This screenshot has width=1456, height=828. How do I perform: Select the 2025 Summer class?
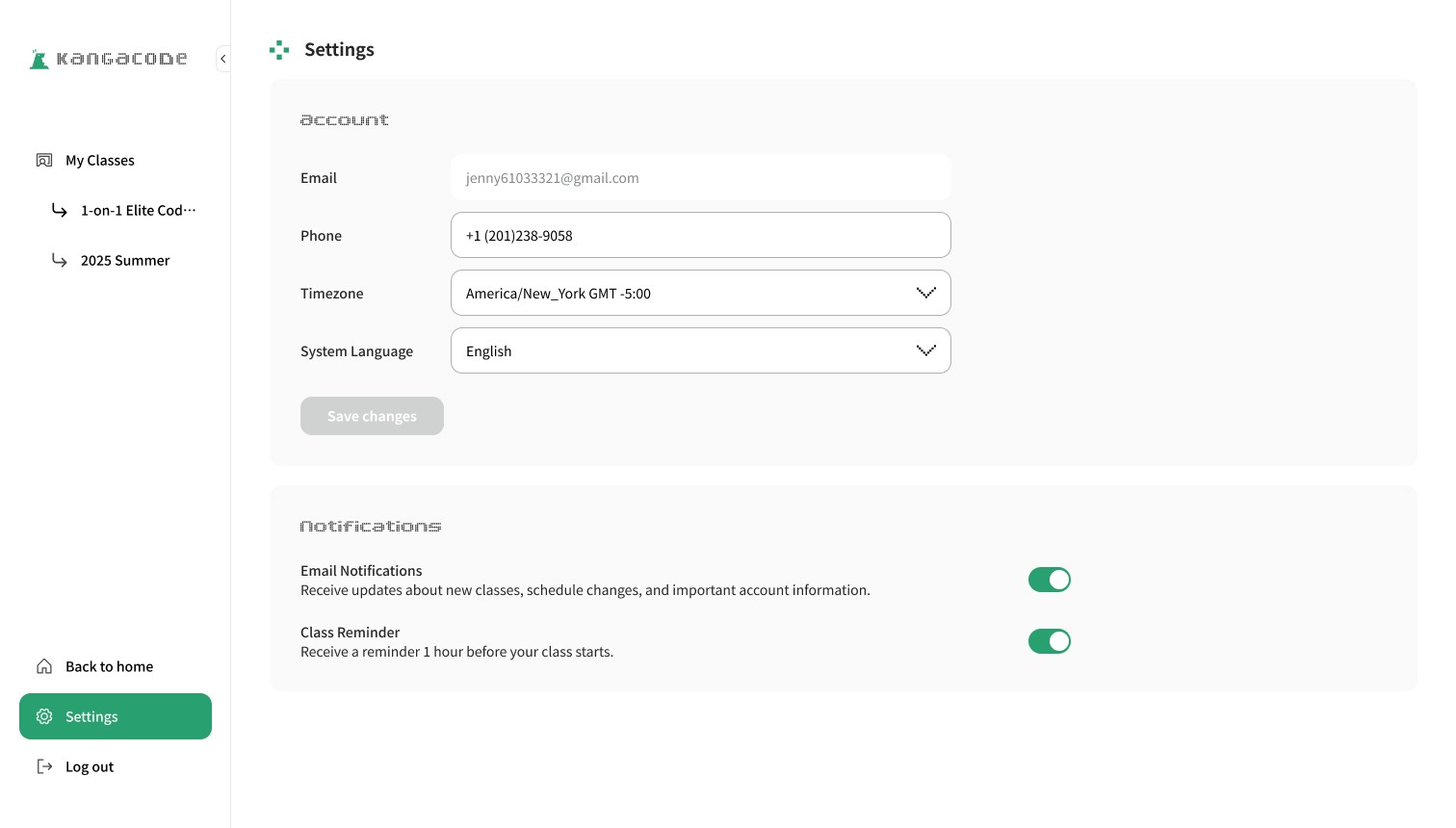point(125,260)
